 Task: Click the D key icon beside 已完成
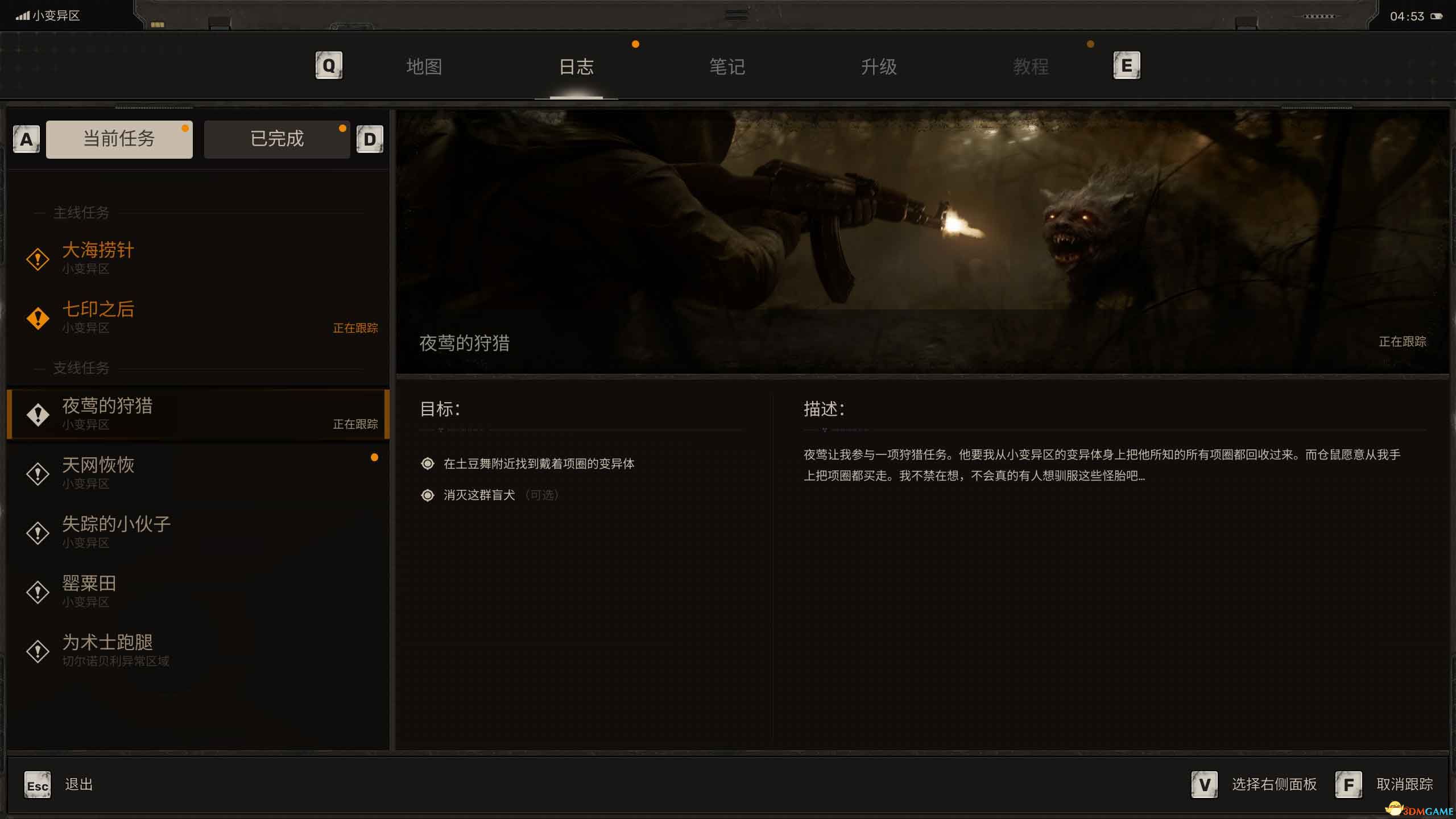(x=370, y=139)
